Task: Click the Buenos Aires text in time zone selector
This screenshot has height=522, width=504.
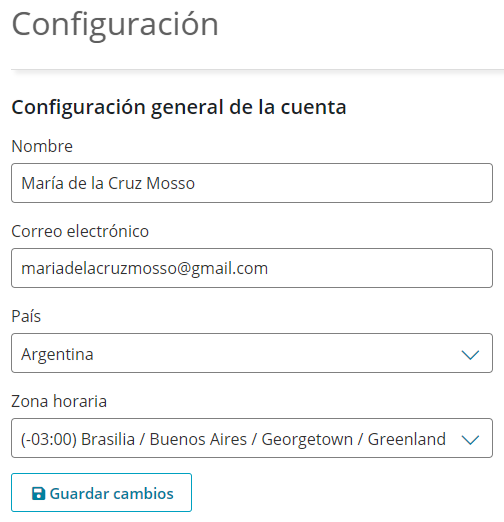Action: (198, 439)
